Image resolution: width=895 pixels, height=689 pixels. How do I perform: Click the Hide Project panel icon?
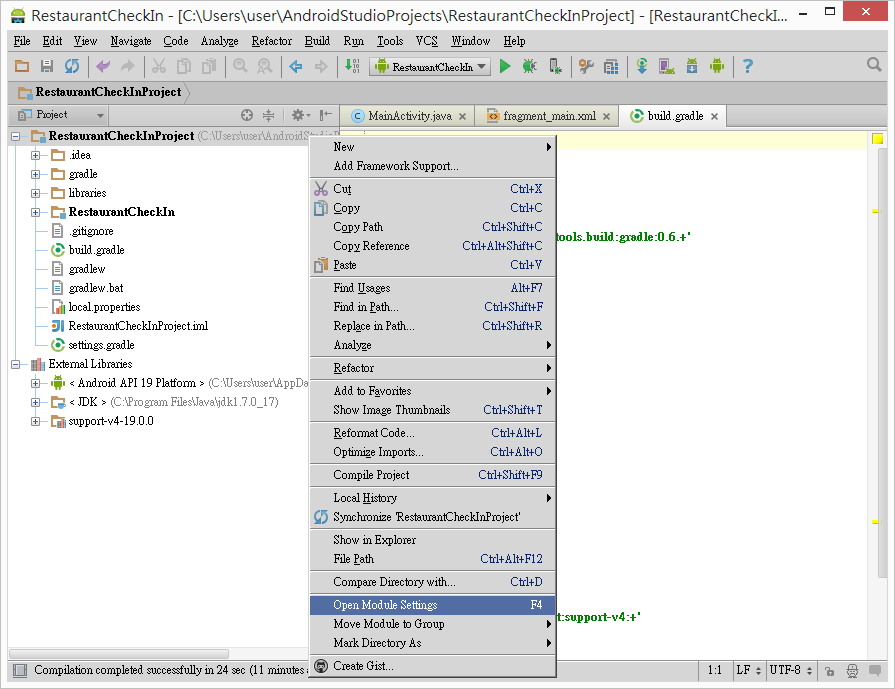pyautogui.click(x=325, y=115)
